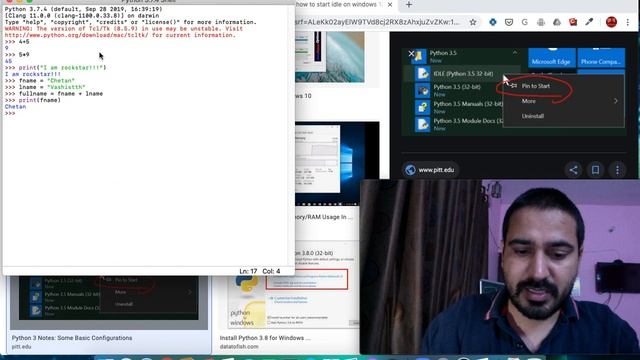Click the python.org tcltk URL in the warning

point(77,36)
